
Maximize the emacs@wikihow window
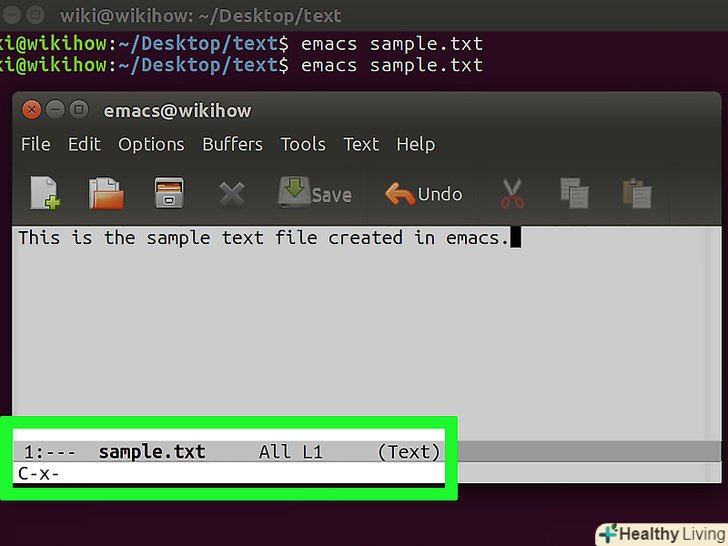click(x=79, y=110)
